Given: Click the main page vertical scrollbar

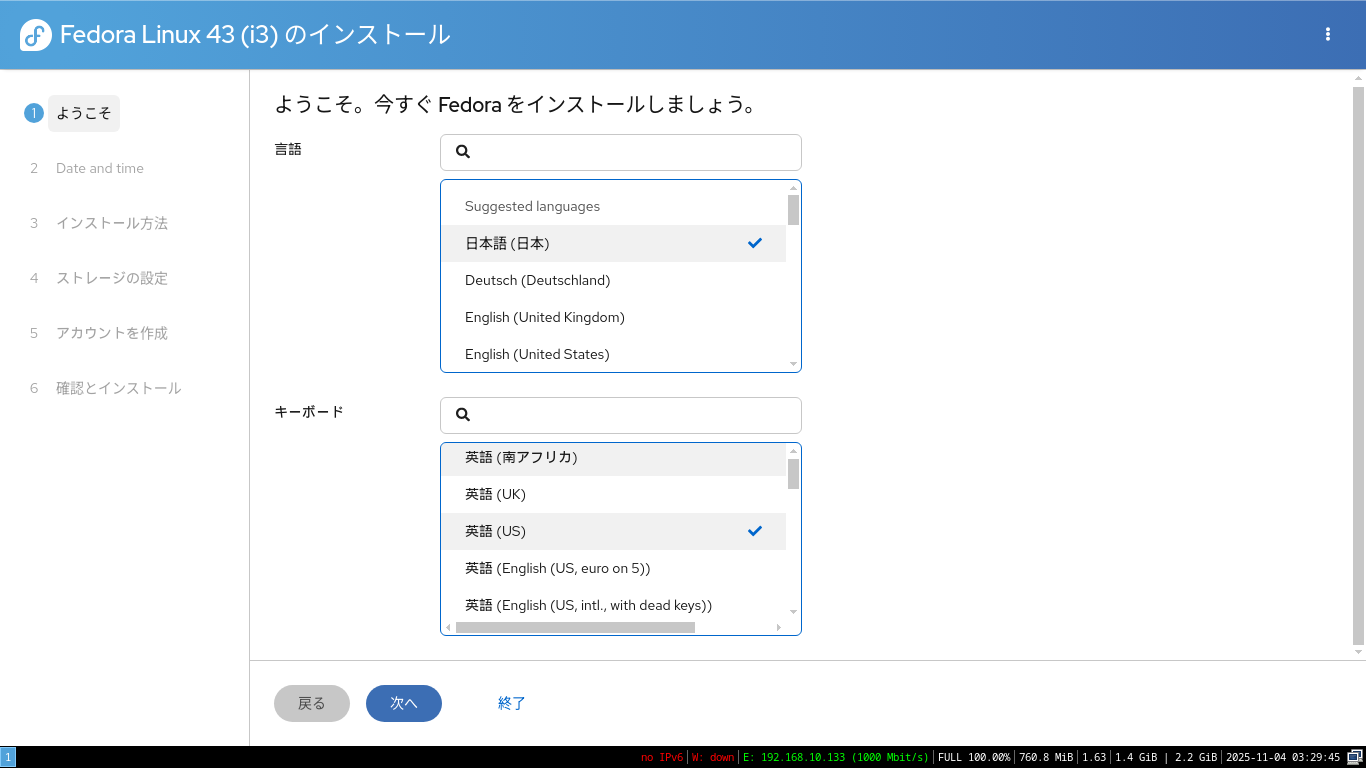Looking at the screenshot, I should 1358,366.
